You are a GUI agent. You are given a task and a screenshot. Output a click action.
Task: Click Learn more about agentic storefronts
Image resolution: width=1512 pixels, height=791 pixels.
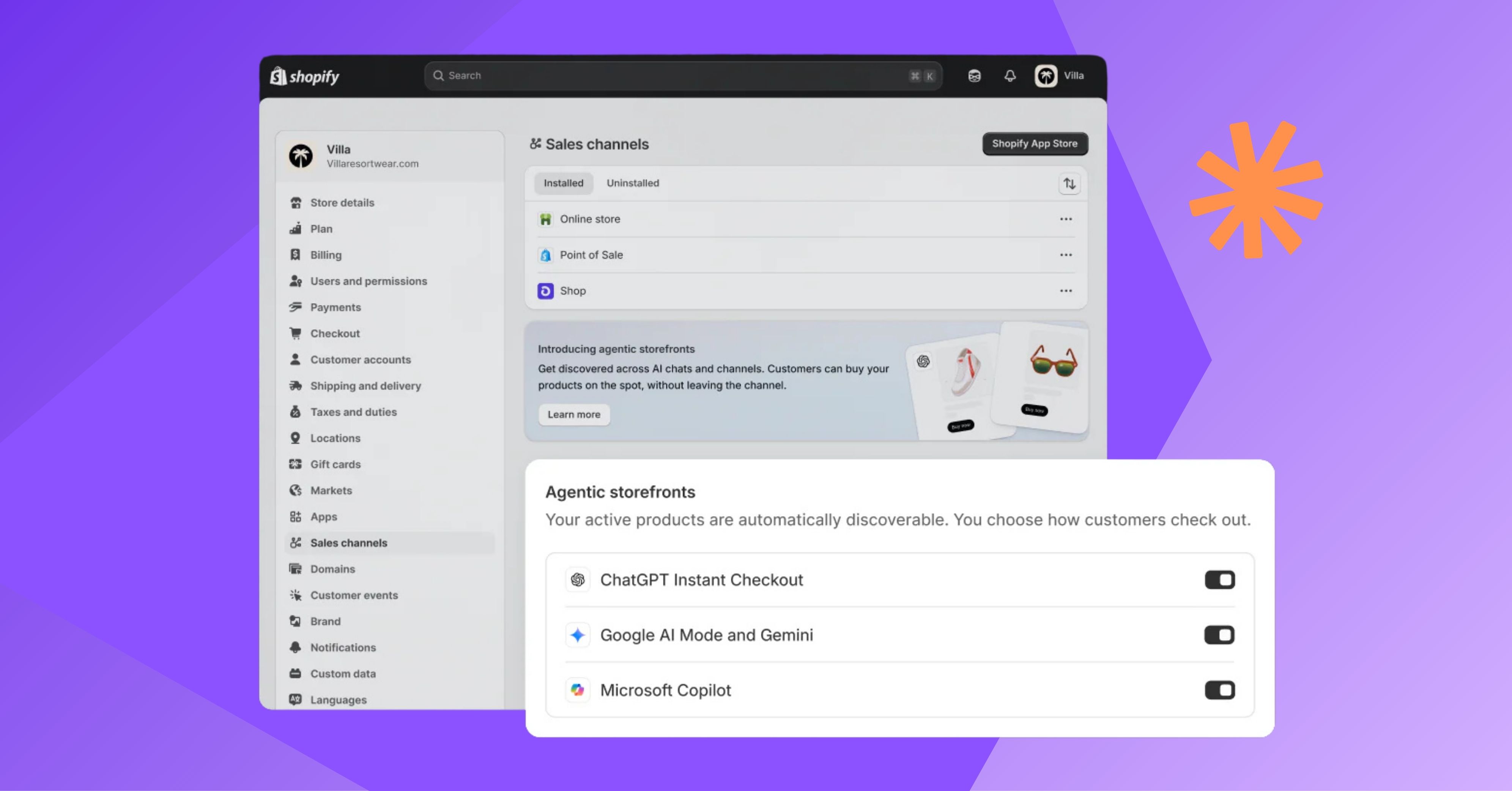pyautogui.click(x=573, y=415)
